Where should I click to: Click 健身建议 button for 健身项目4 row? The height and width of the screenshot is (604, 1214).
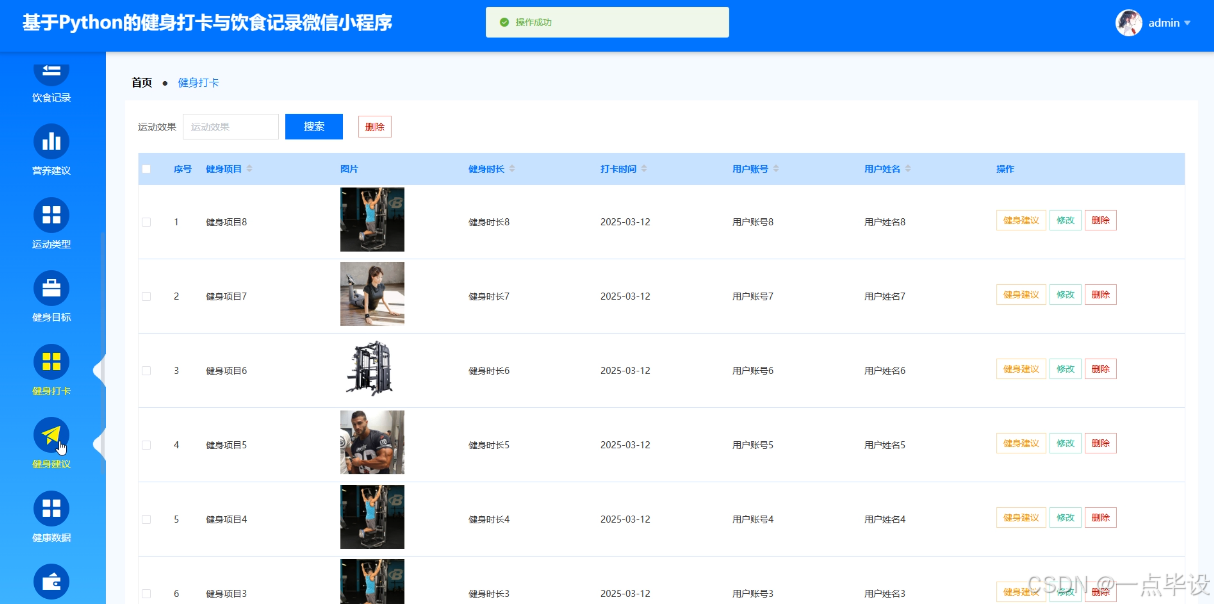pyautogui.click(x=1021, y=518)
